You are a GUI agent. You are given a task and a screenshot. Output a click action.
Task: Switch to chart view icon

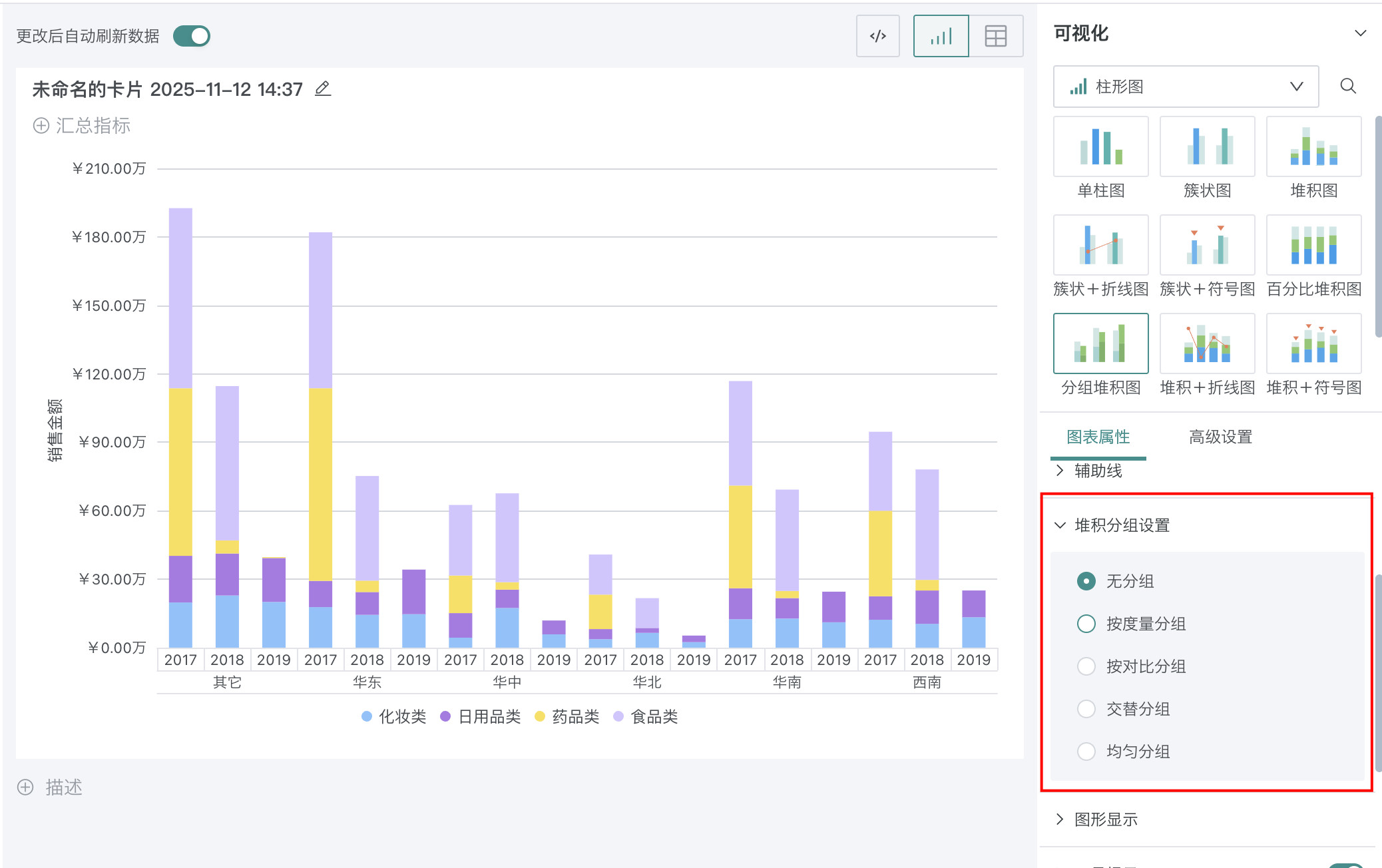click(941, 36)
